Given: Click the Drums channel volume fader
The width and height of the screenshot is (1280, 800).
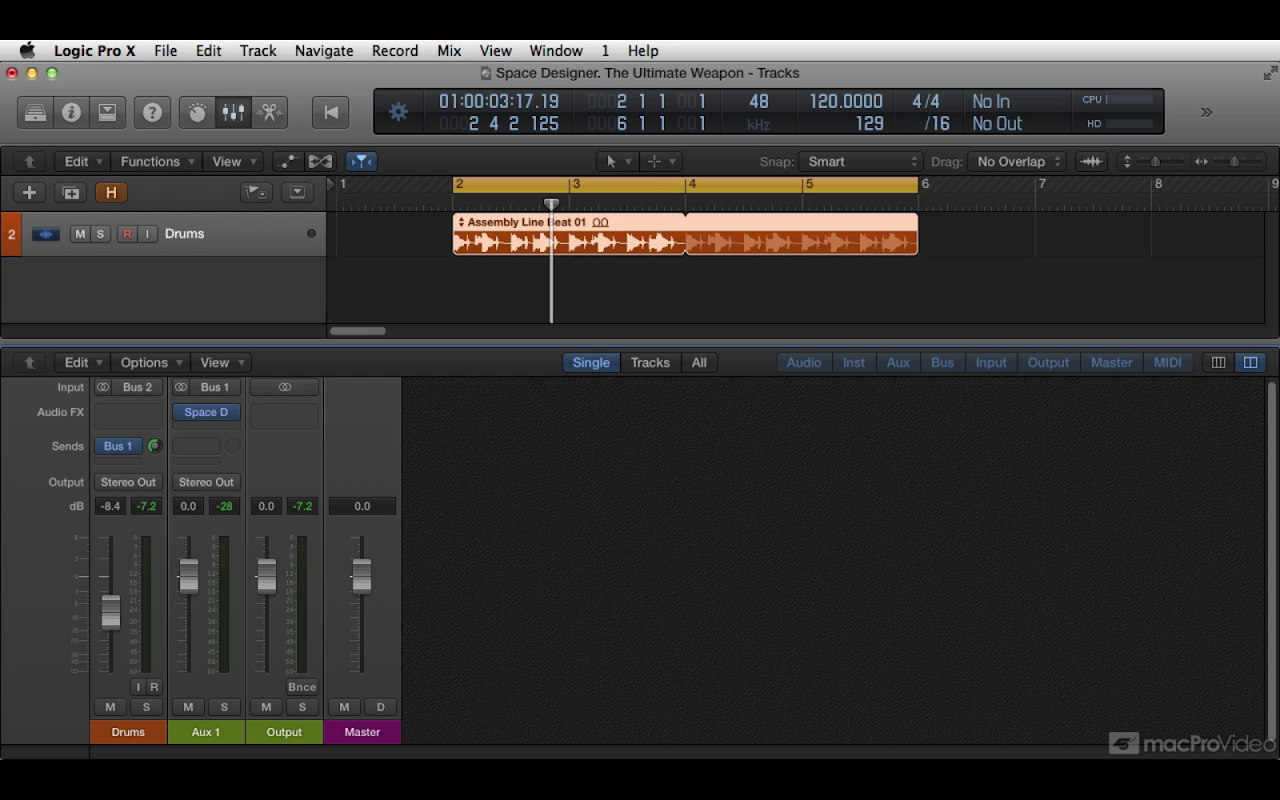Looking at the screenshot, I should pos(110,612).
